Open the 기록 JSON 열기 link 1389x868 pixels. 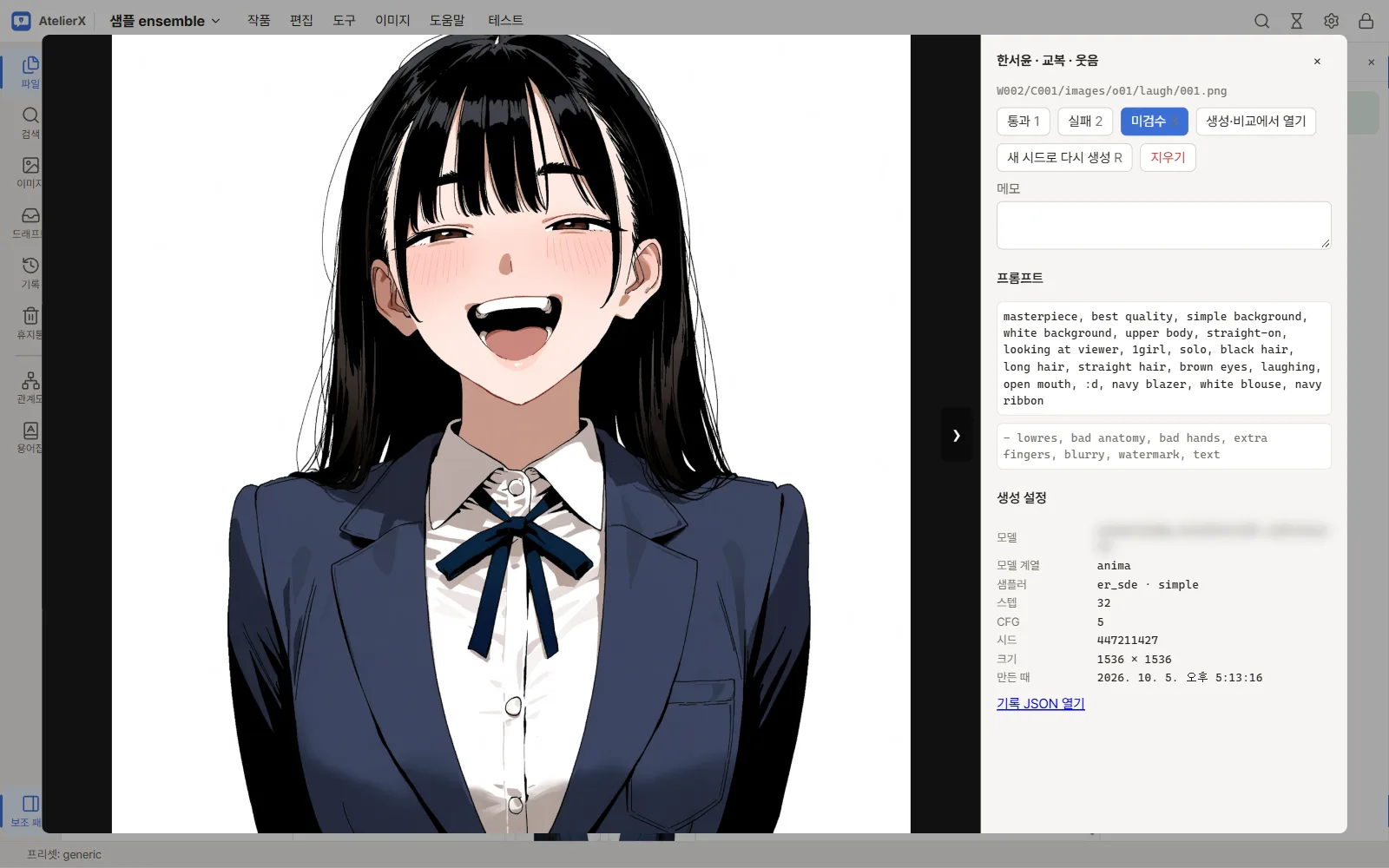(1040, 704)
